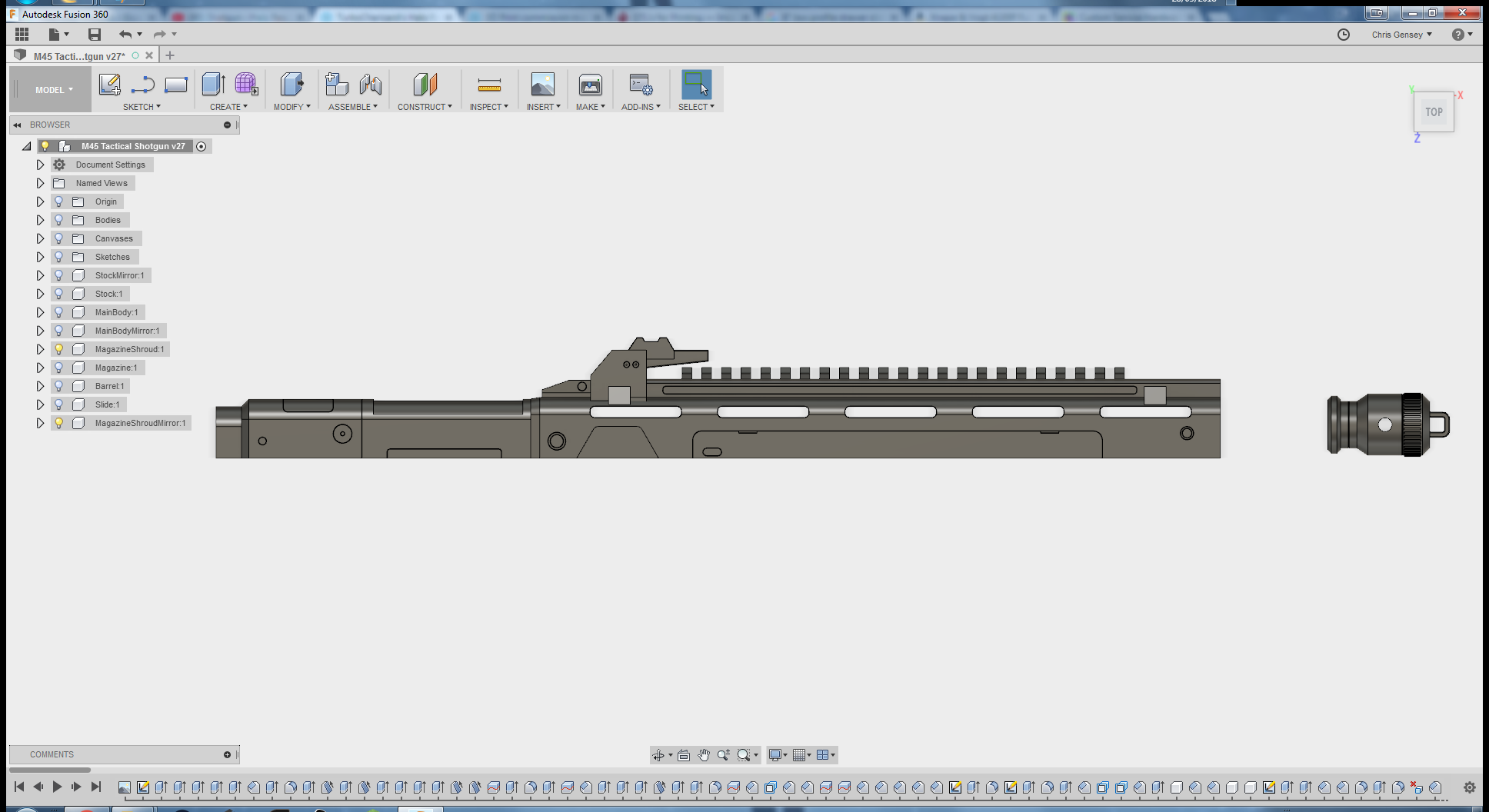Select the Pan hand tool
The height and width of the screenshot is (812, 1489).
tap(704, 755)
